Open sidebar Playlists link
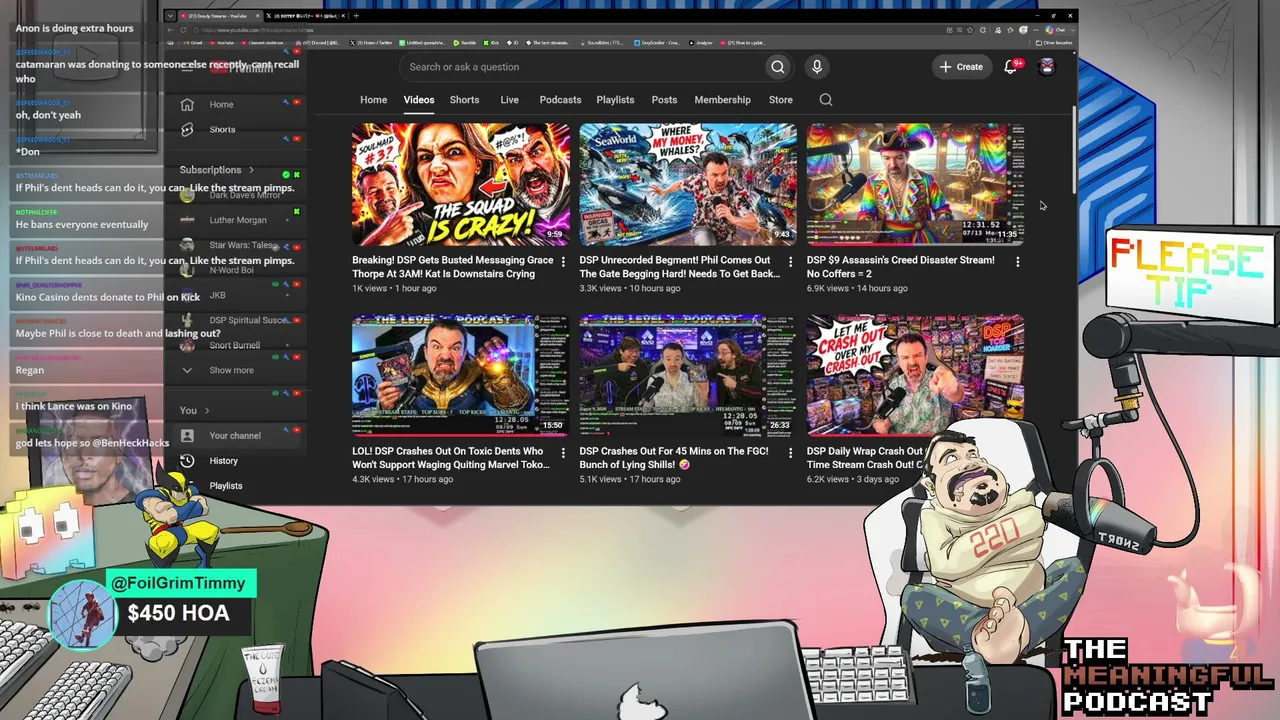The image size is (1280, 720). (x=226, y=486)
